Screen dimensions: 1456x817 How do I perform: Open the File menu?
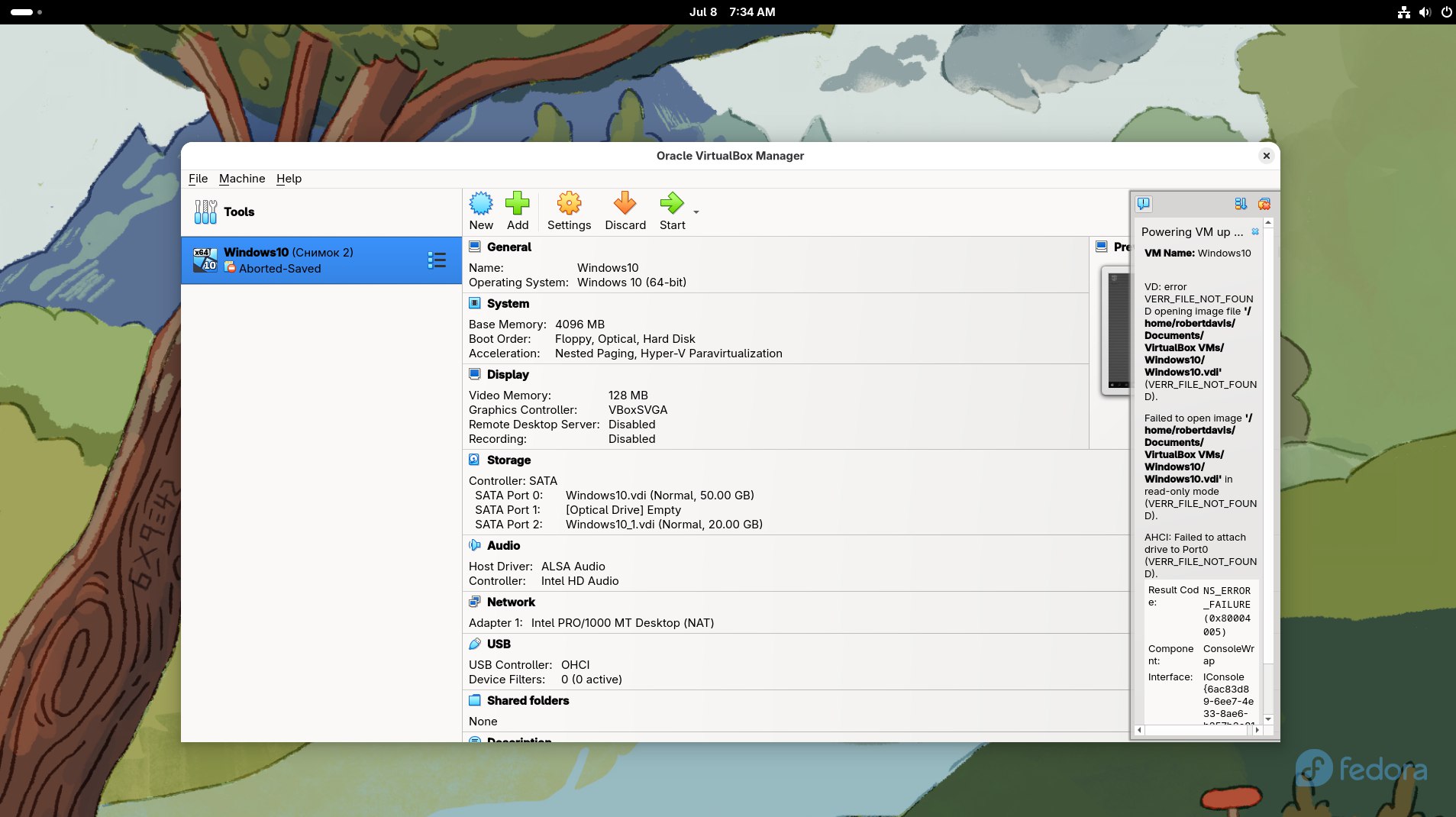pyautogui.click(x=198, y=179)
